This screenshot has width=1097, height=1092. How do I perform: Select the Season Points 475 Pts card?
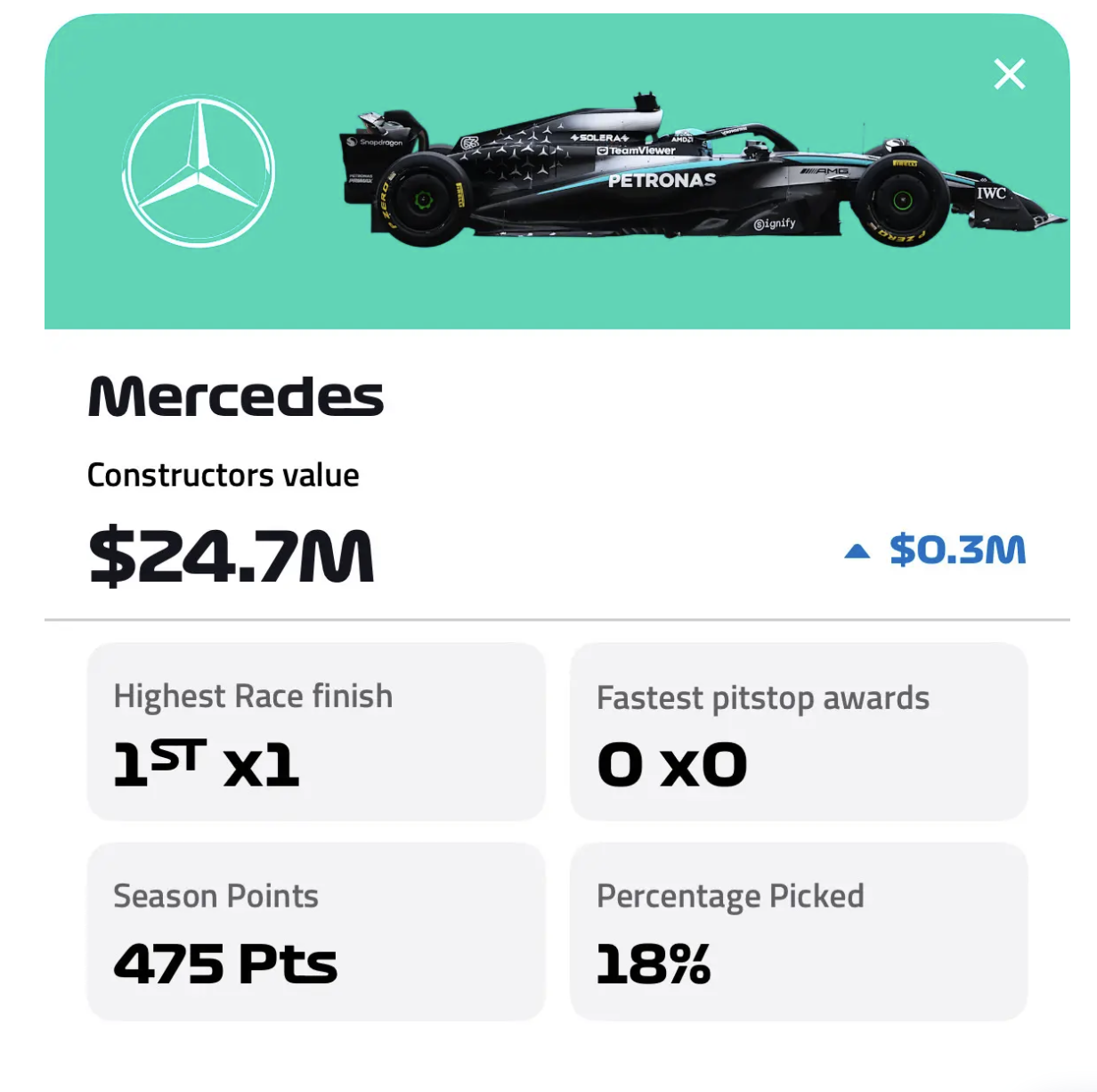[316, 931]
